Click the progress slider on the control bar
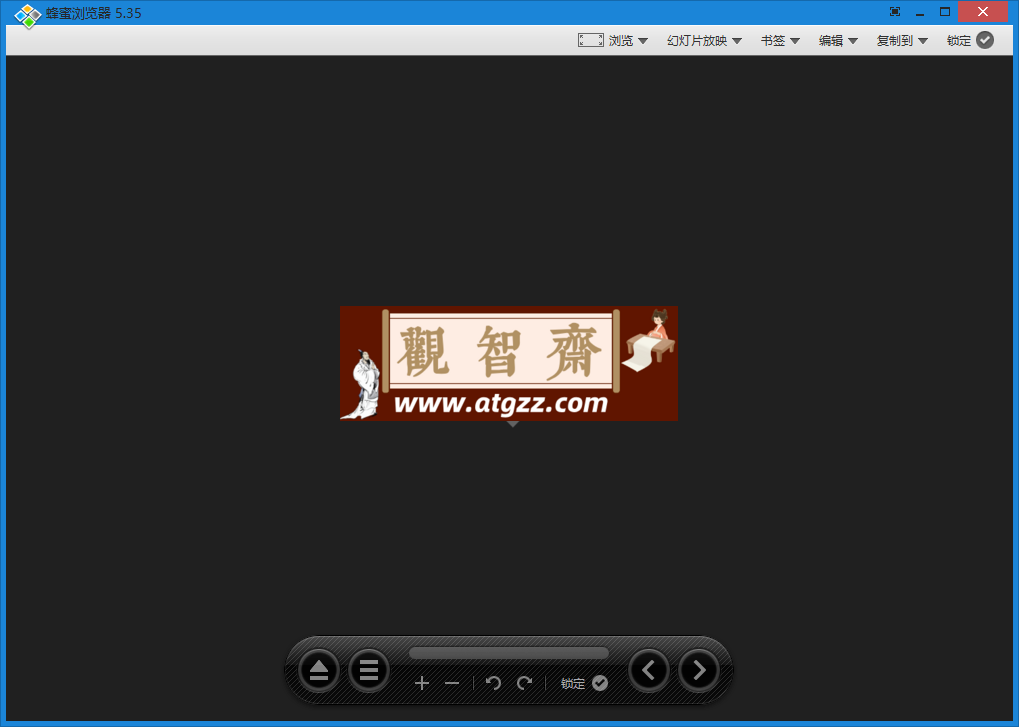This screenshot has width=1019, height=727. [509, 653]
